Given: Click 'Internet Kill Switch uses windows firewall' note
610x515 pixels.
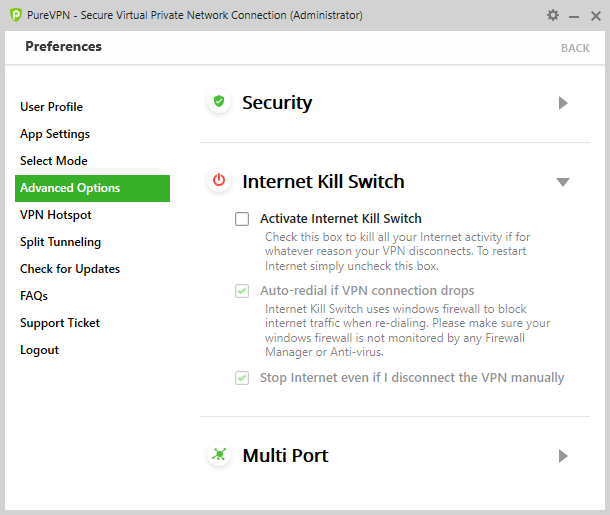Looking at the screenshot, I should 407,331.
